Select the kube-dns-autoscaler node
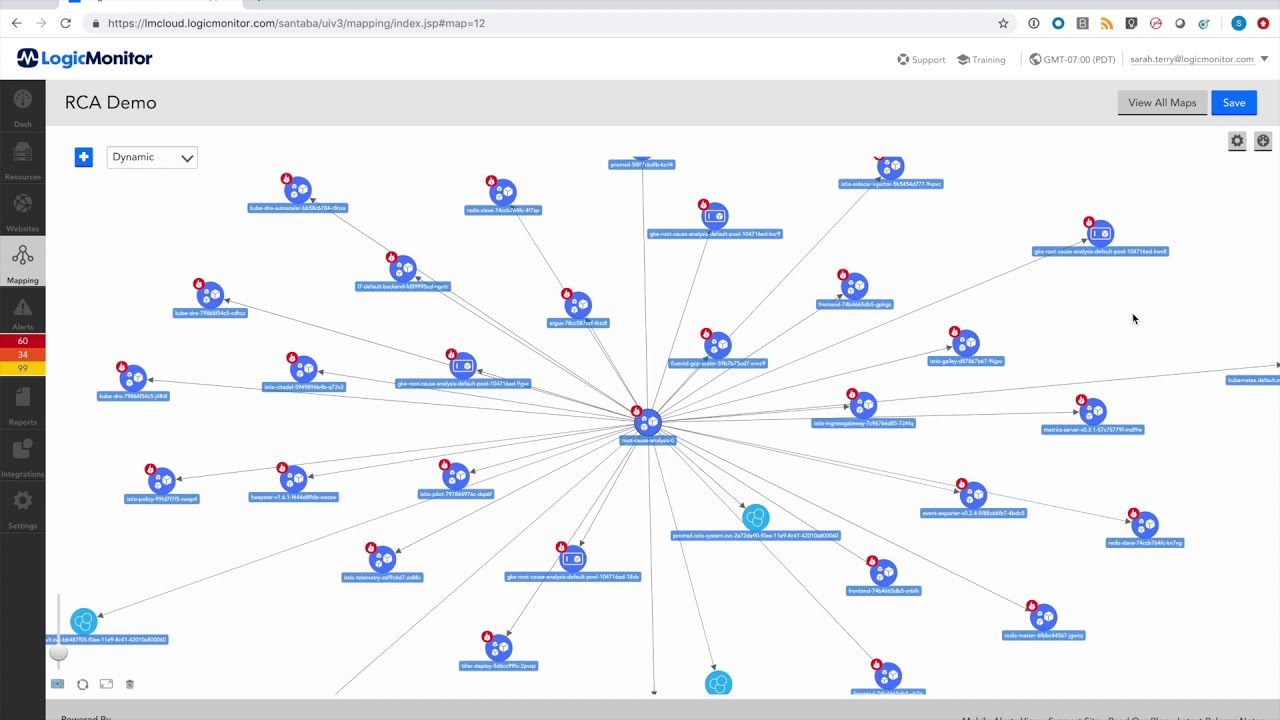 coord(297,189)
